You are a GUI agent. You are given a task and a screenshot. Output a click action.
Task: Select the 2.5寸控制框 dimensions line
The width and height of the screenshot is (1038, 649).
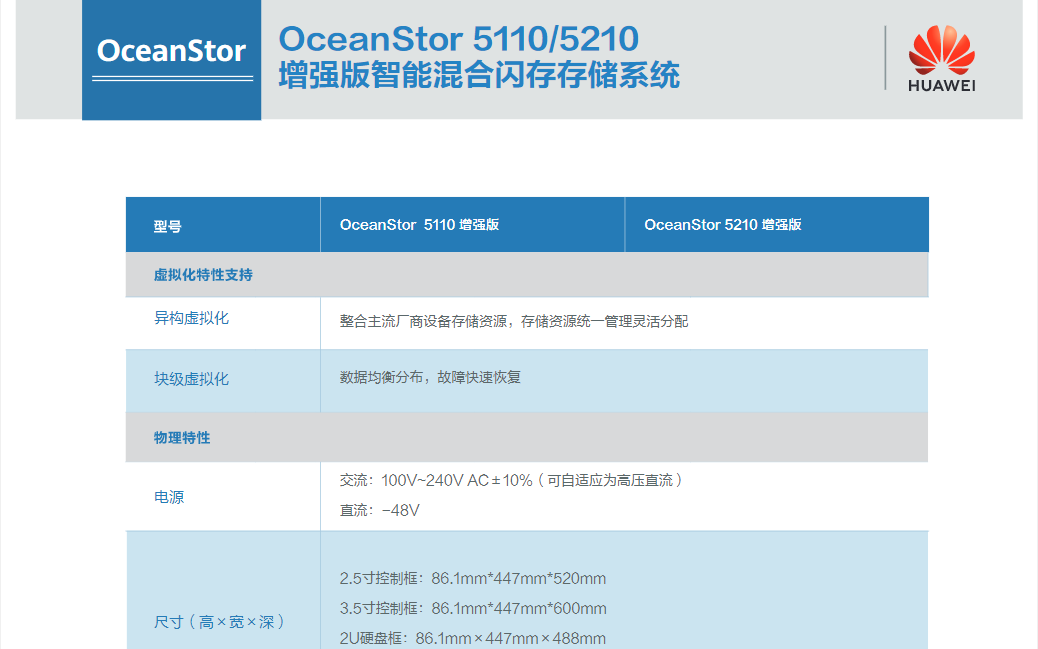[473, 579]
